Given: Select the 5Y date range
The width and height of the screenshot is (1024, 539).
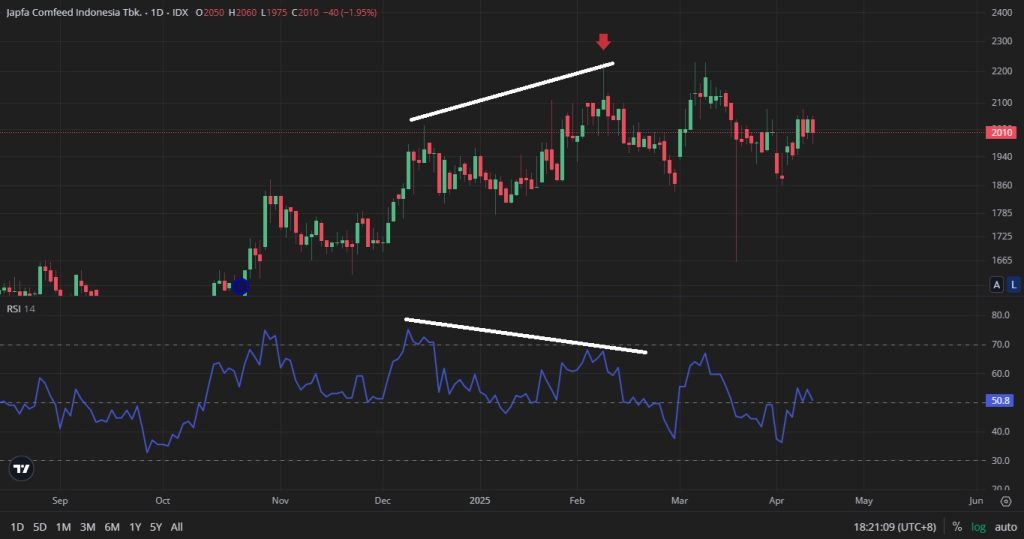Looking at the screenshot, I should tap(155, 527).
